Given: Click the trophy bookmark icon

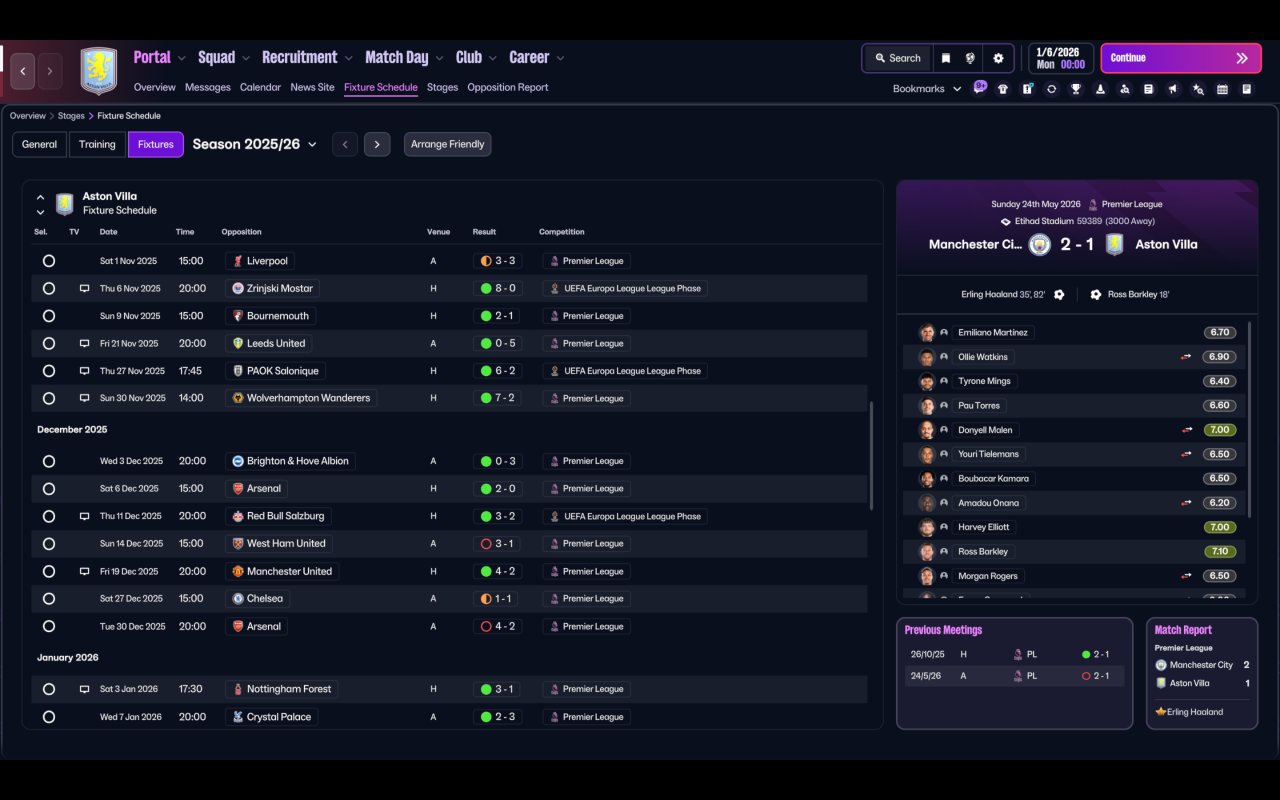Looking at the screenshot, I should pos(1076,89).
